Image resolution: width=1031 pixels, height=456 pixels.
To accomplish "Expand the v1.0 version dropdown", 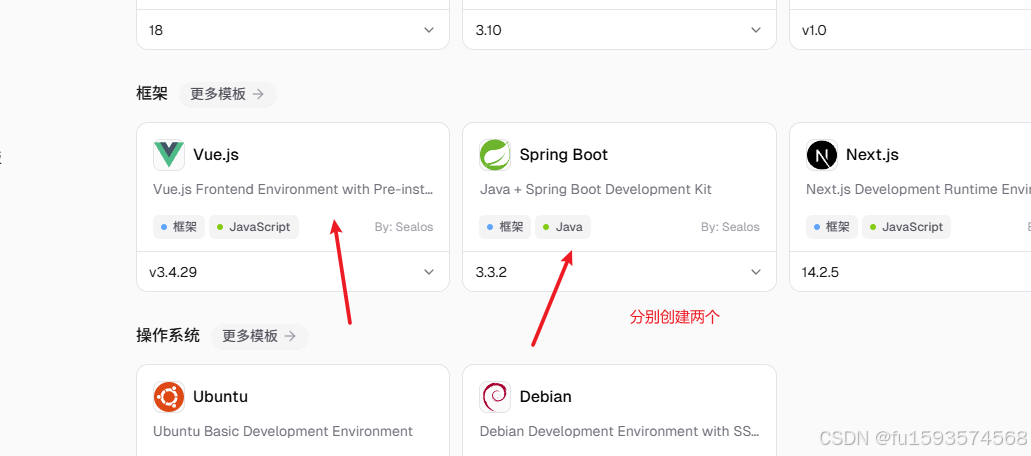I will tap(910, 30).
